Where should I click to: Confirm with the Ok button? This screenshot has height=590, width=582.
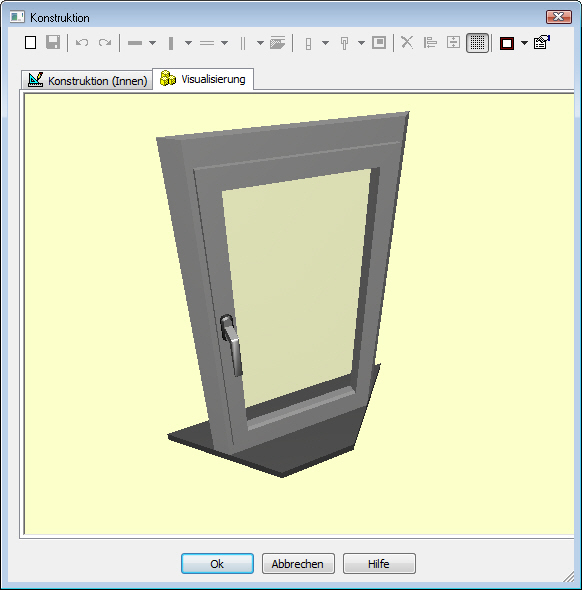pyautogui.click(x=217, y=563)
